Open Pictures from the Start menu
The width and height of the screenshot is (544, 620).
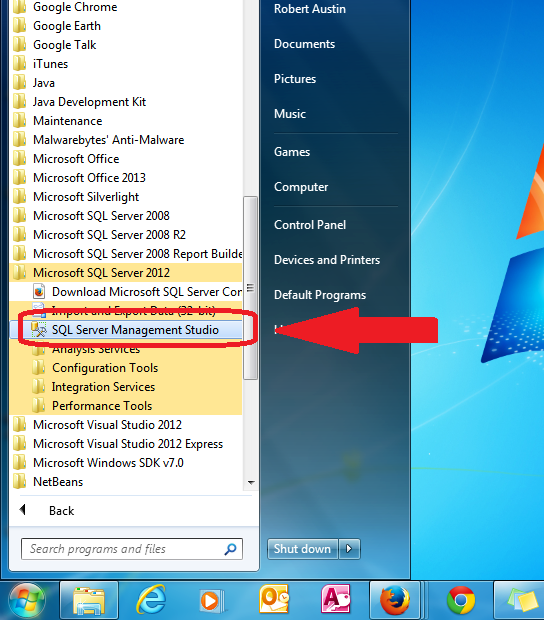(295, 79)
